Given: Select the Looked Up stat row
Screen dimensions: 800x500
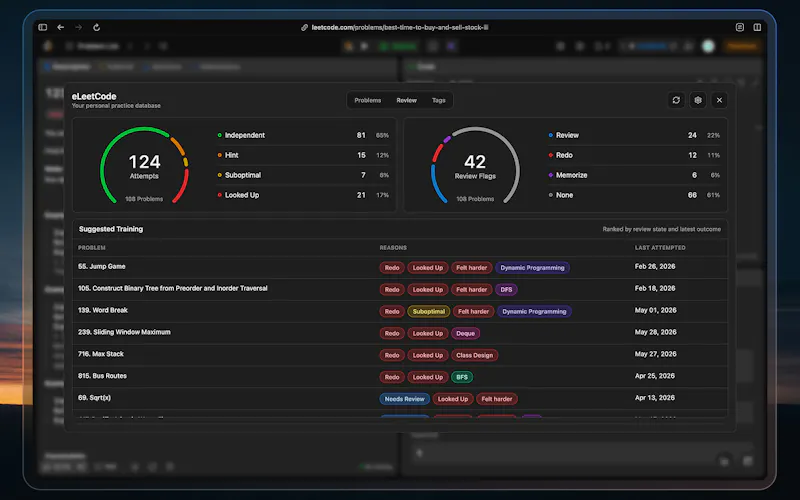Looking at the screenshot, I should pyautogui.click(x=303, y=195).
